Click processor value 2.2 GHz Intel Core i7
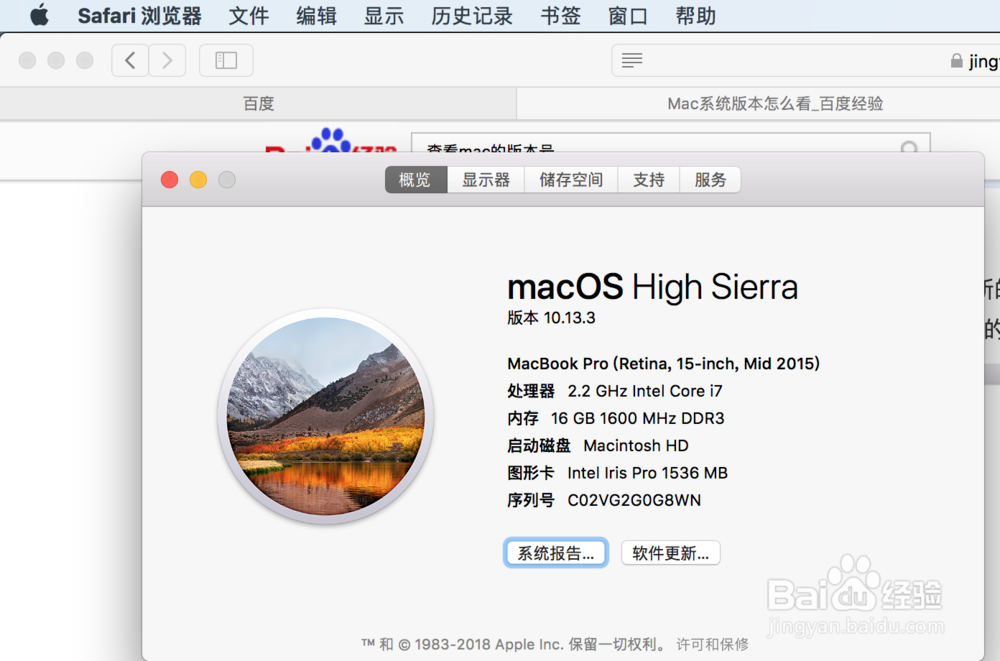1000x661 pixels. (x=645, y=391)
